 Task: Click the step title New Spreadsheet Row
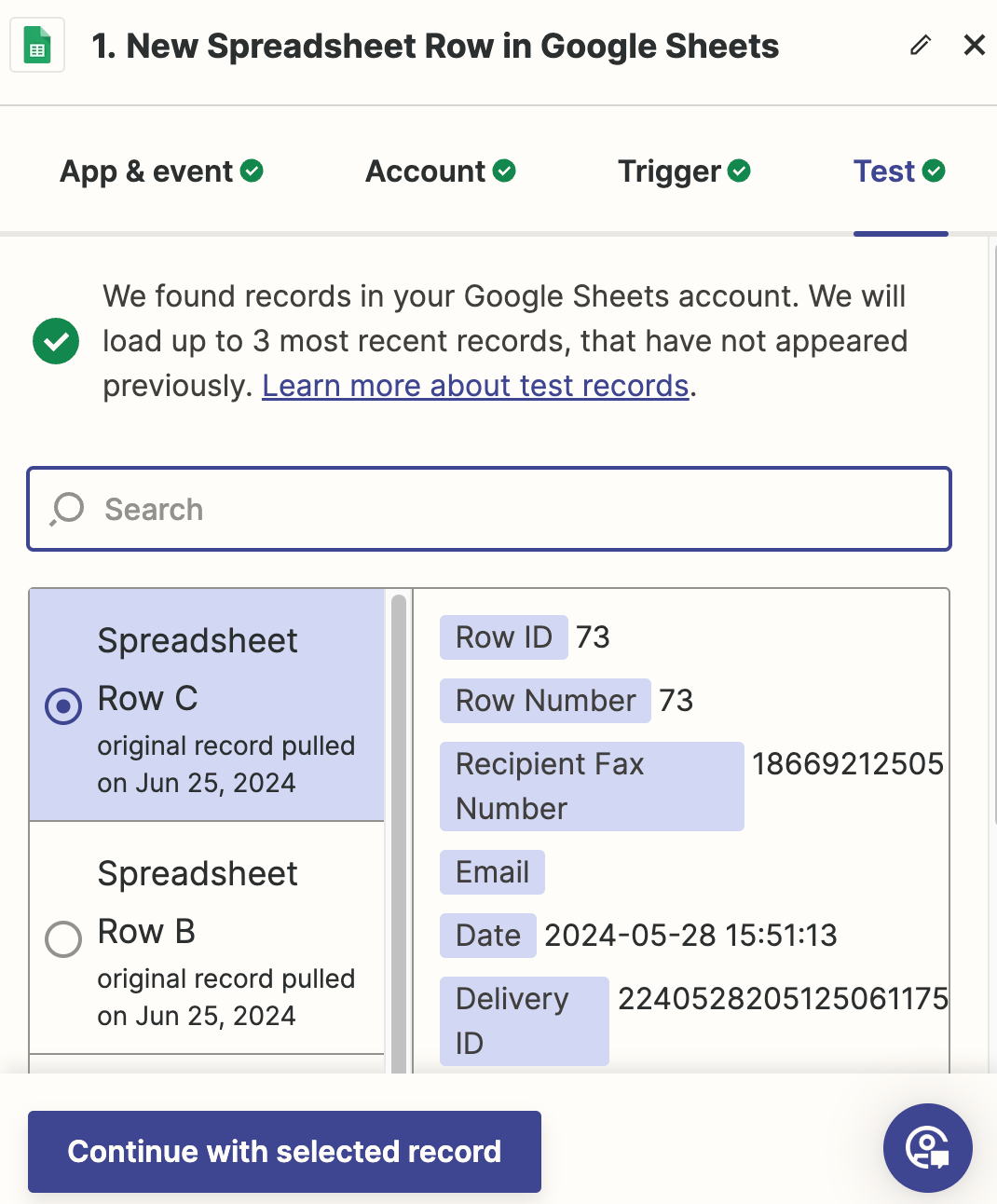tap(435, 46)
